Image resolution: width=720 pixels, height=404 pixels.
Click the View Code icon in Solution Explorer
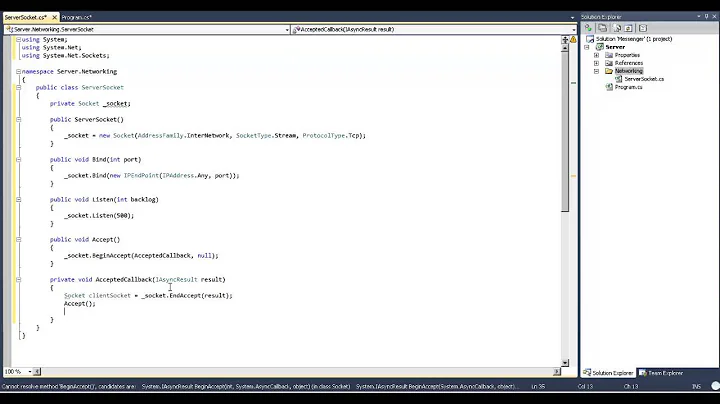coord(629,28)
